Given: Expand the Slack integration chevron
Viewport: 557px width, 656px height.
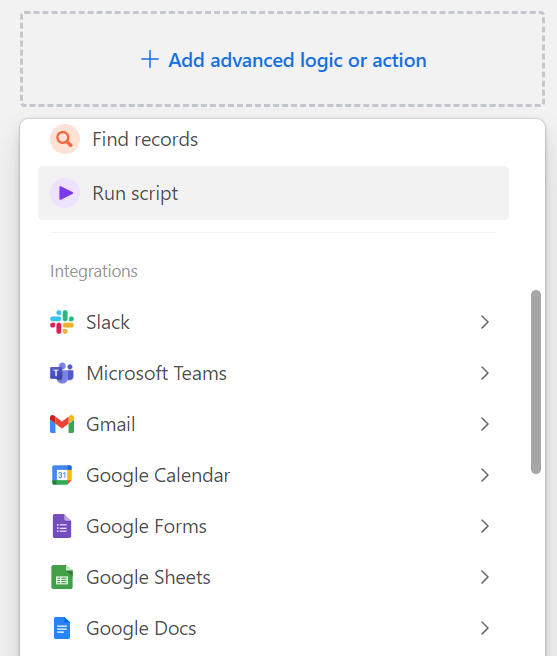Looking at the screenshot, I should coord(485,322).
